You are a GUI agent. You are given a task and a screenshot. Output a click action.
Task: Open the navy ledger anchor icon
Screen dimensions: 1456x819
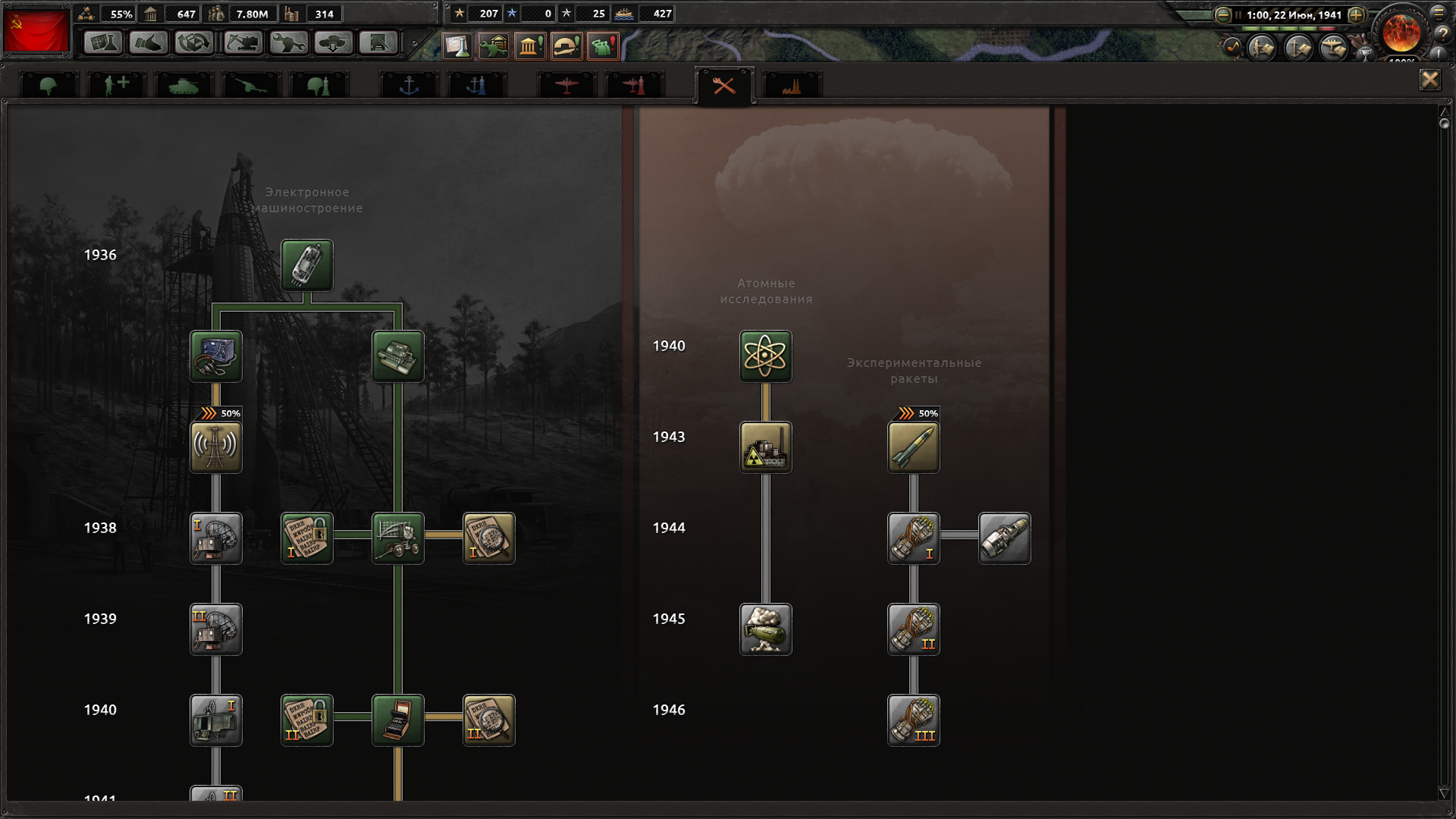[1298, 49]
